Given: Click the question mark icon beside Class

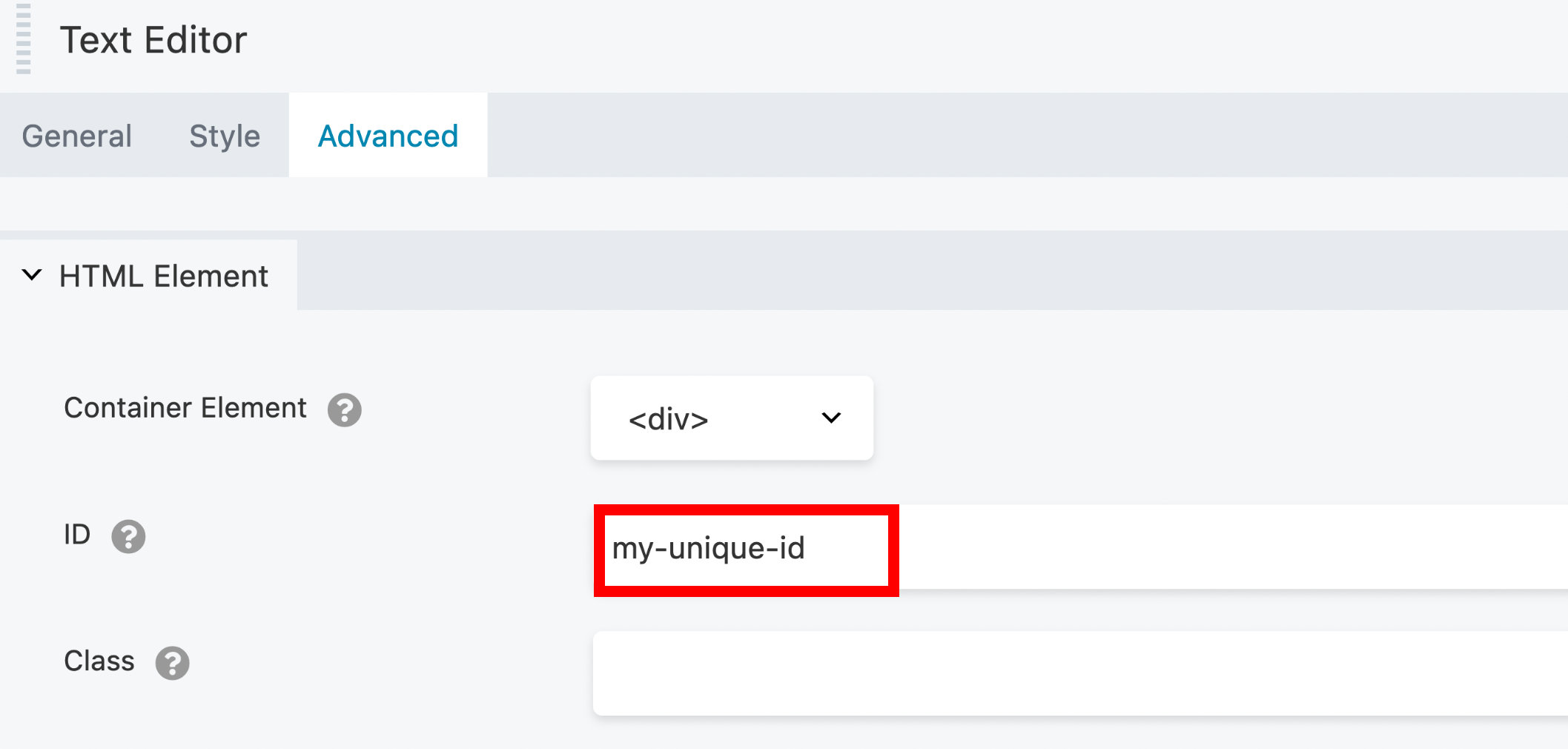Looking at the screenshot, I should pos(172,663).
